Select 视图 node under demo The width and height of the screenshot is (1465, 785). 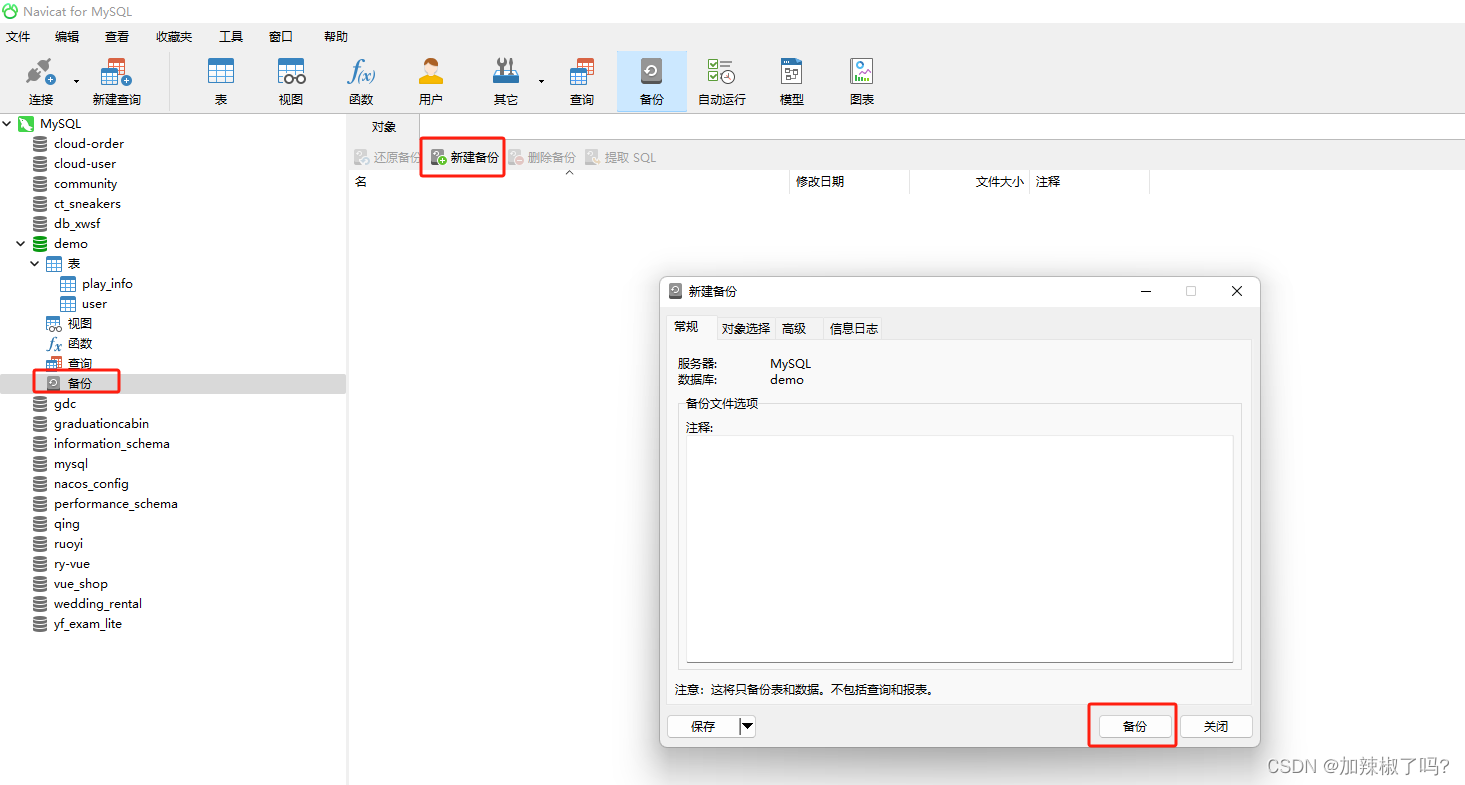coord(80,323)
